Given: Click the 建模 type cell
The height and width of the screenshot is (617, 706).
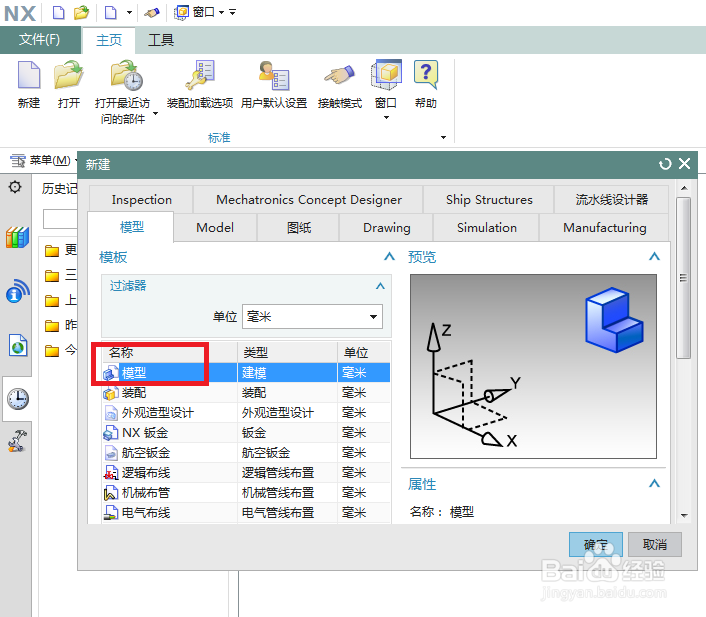Looking at the screenshot, I should pyautogui.click(x=287, y=372).
